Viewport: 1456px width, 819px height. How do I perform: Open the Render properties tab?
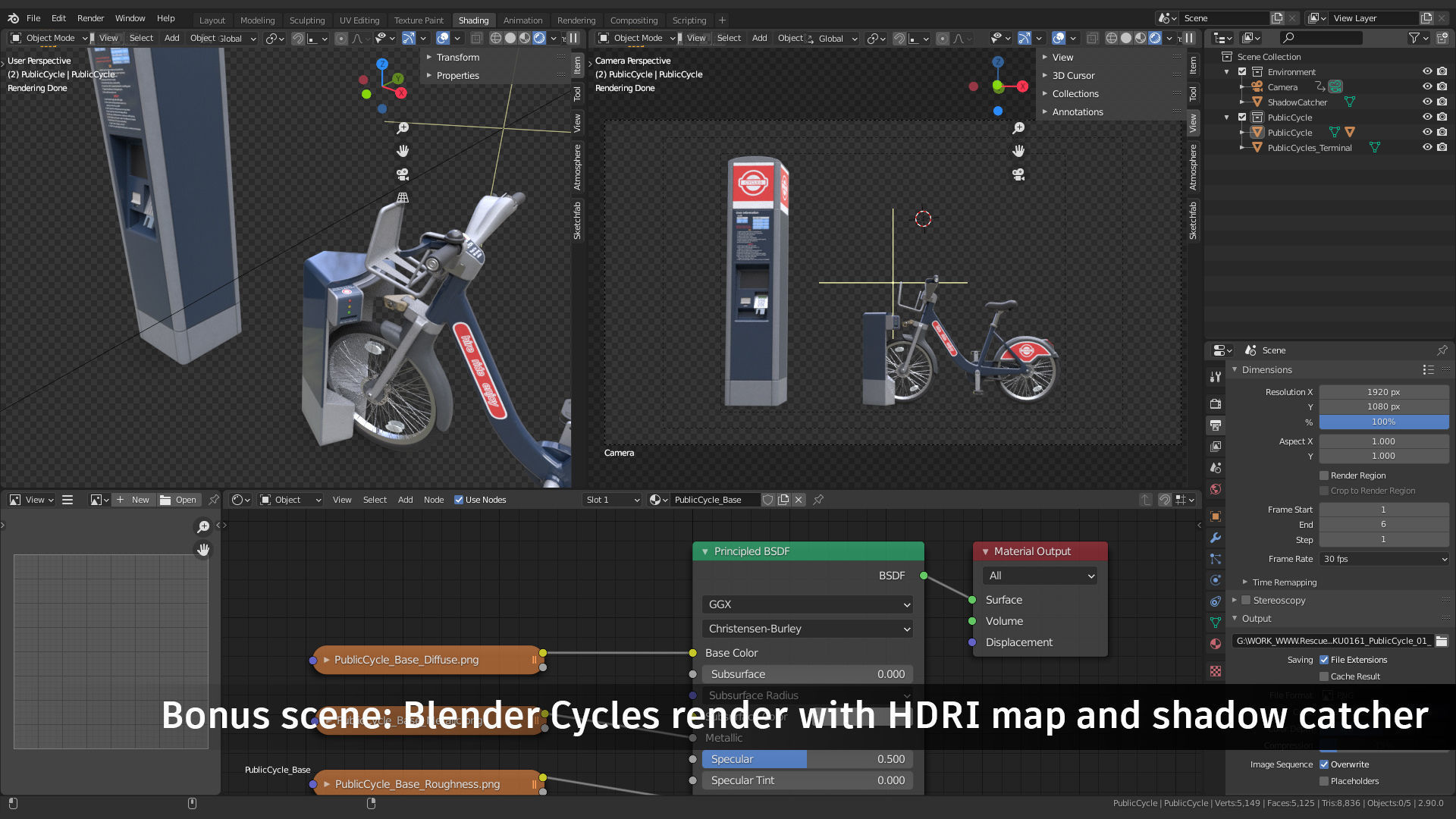pyautogui.click(x=1216, y=403)
